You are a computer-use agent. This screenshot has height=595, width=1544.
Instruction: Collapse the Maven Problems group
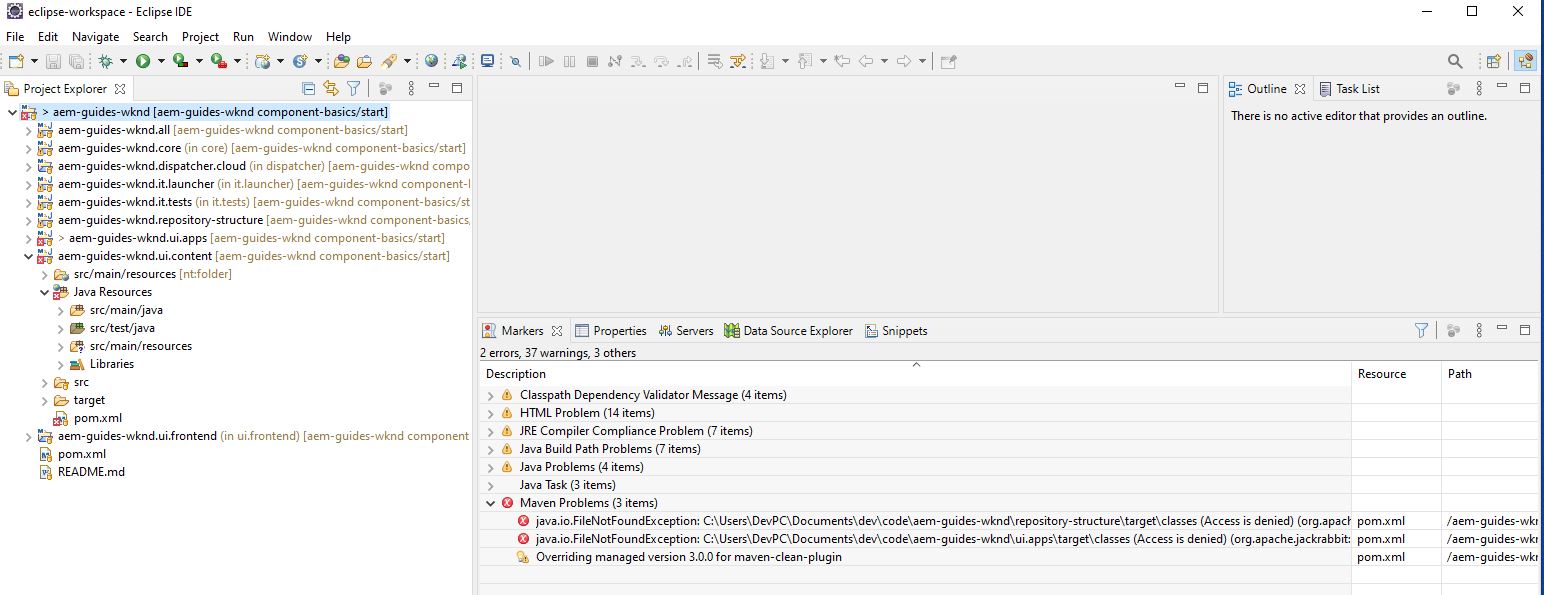click(490, 502)
